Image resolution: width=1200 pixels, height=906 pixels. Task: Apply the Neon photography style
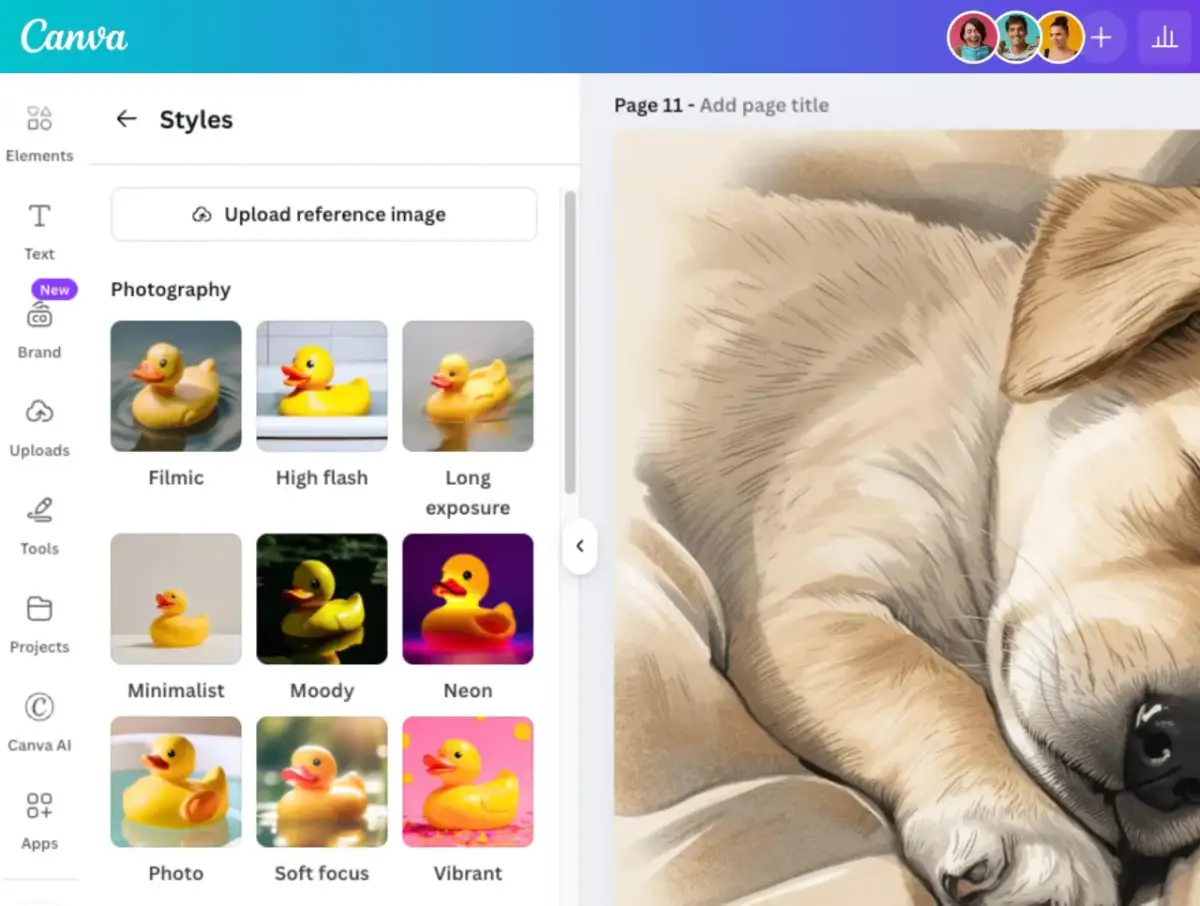click(x=468, y=598)
